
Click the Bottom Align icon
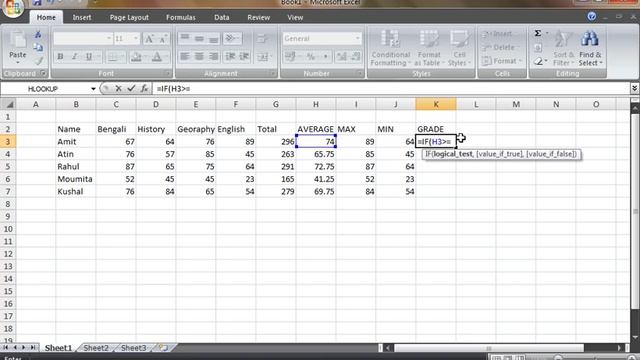click(213, 38)
